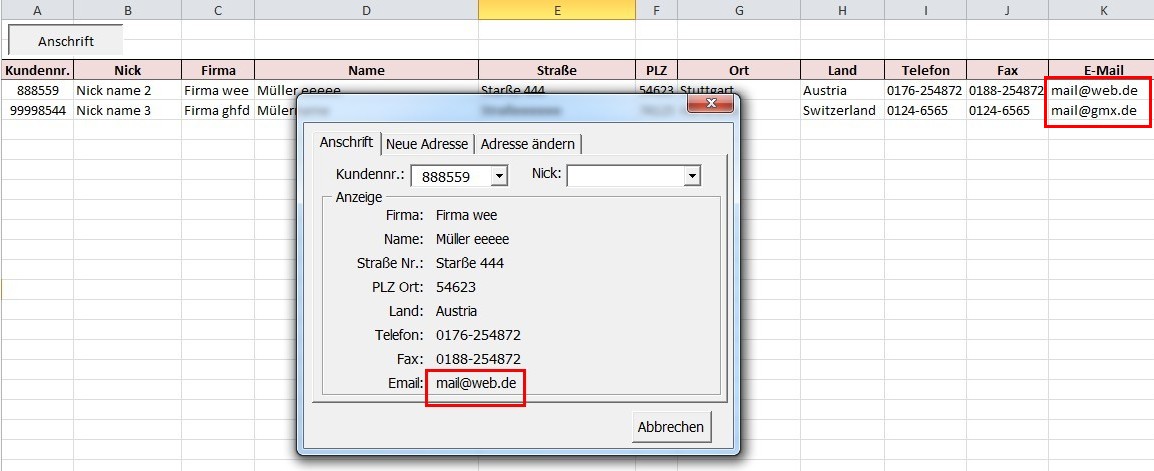Click the Telefon header cell
The width and height of the screenshot is (1154, 471).
[x=925, y=71]
